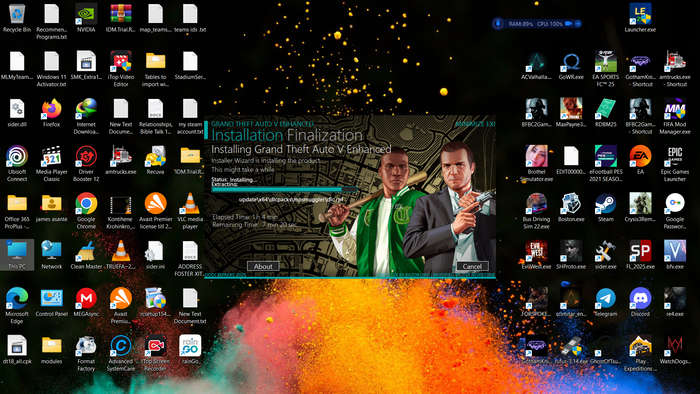Open the Recycle Bin icon

tap(17, 19)
